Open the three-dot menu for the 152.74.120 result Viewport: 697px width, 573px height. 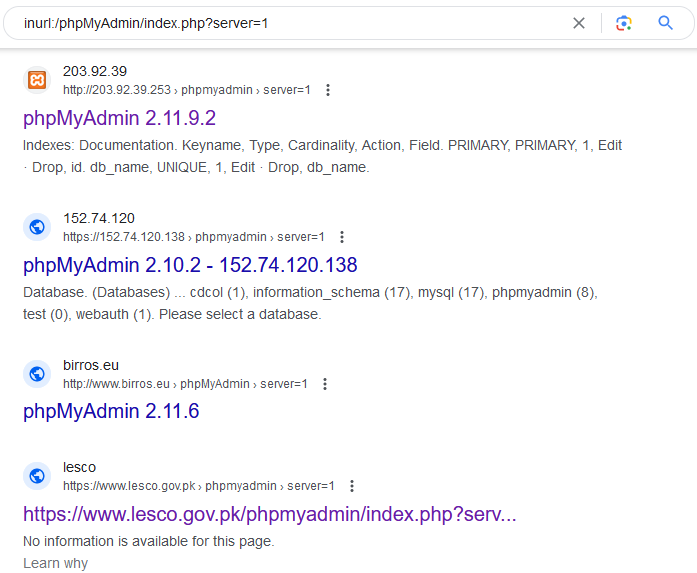(341, 237)
